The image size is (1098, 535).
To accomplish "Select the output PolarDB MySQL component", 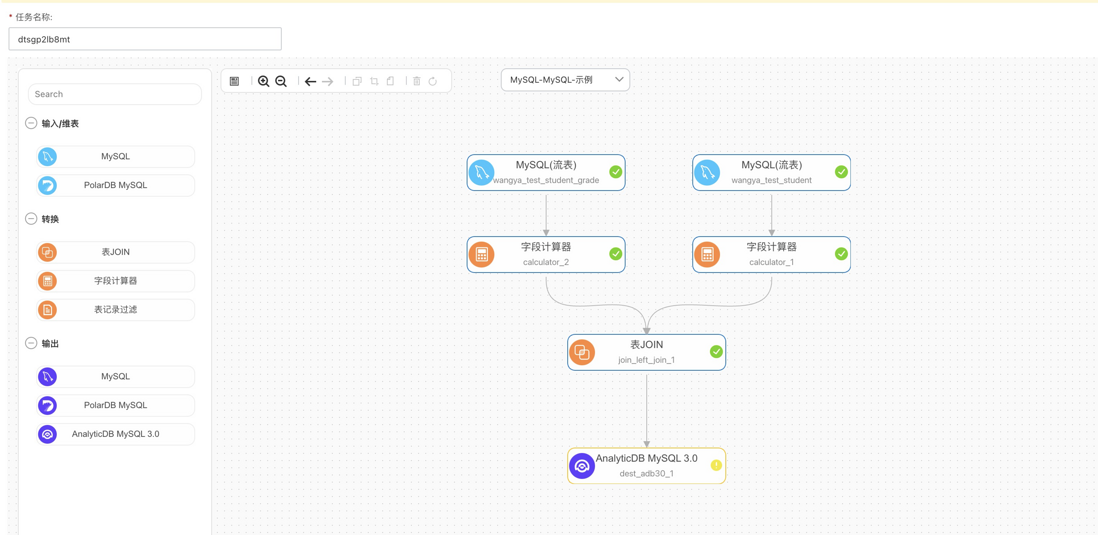I will [116, 405].
